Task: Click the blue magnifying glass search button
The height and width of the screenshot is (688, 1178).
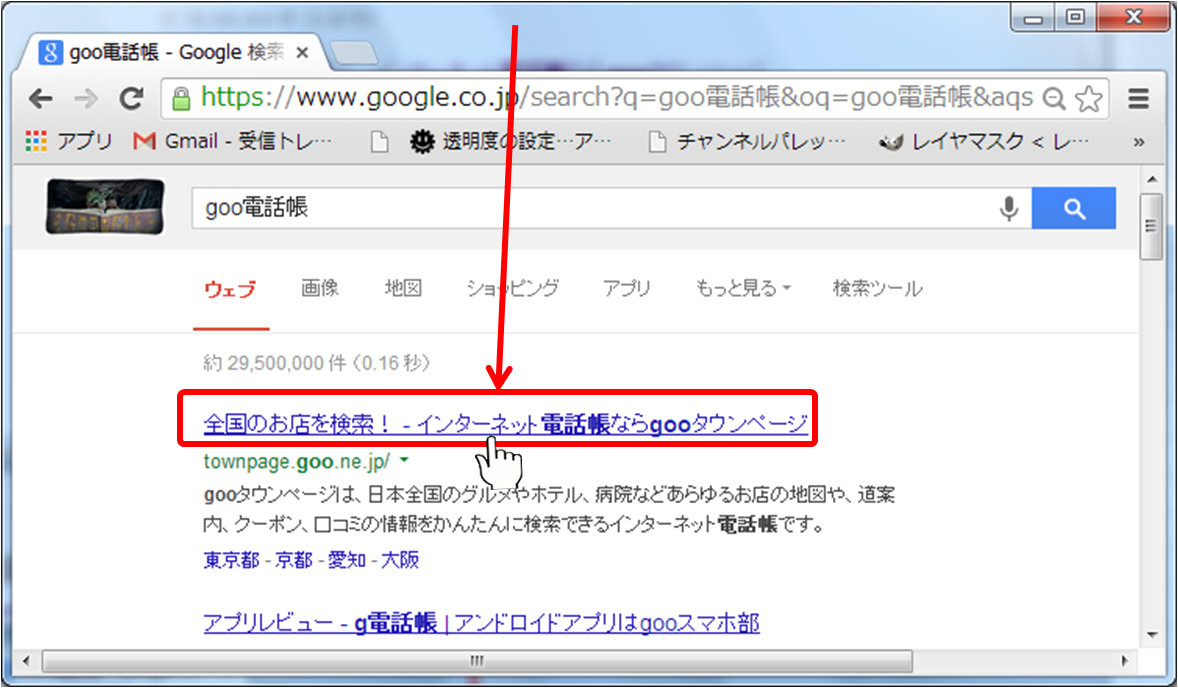Action: (x=1074, y=207)
